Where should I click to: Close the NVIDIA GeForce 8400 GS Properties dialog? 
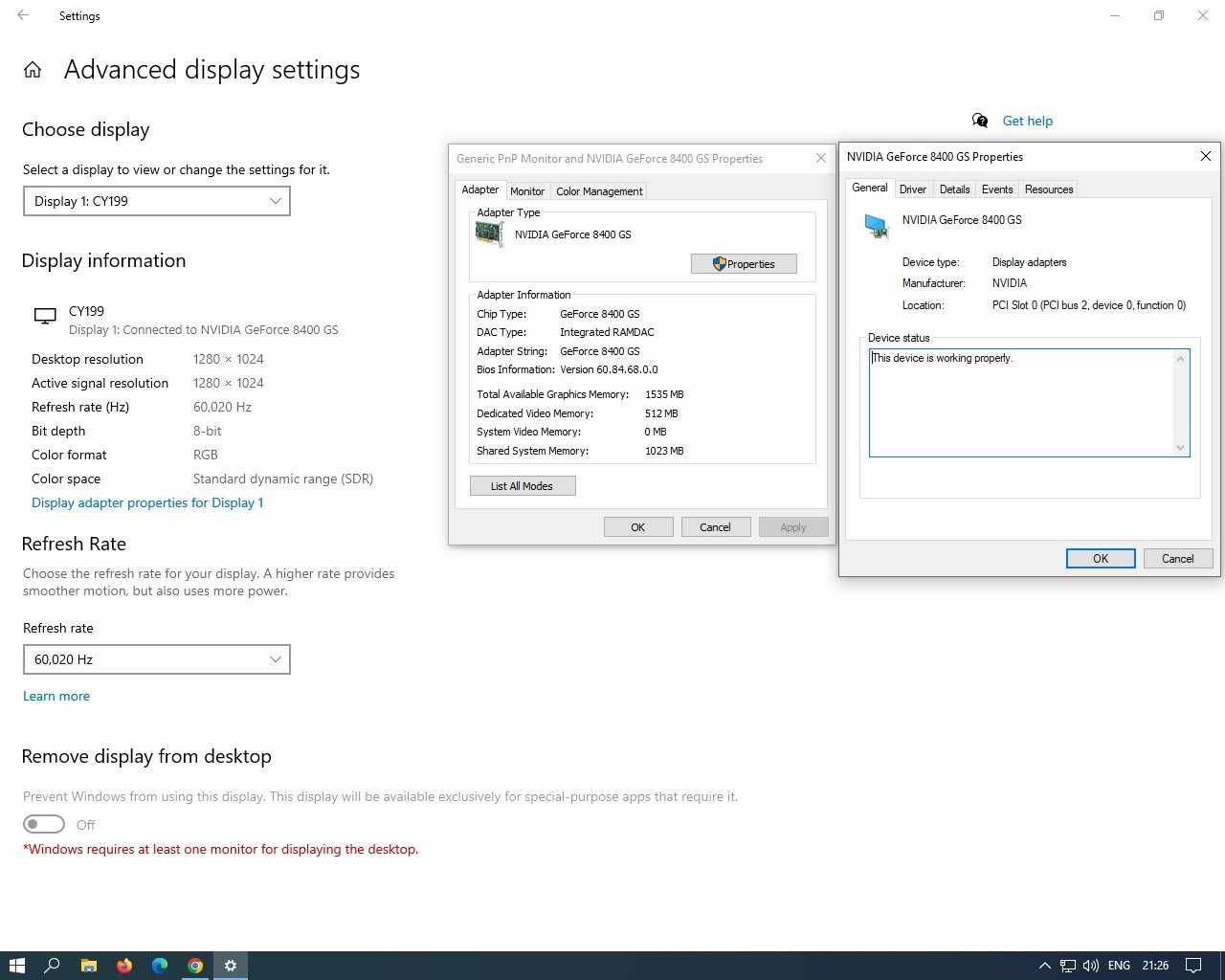click(1206, 156)
